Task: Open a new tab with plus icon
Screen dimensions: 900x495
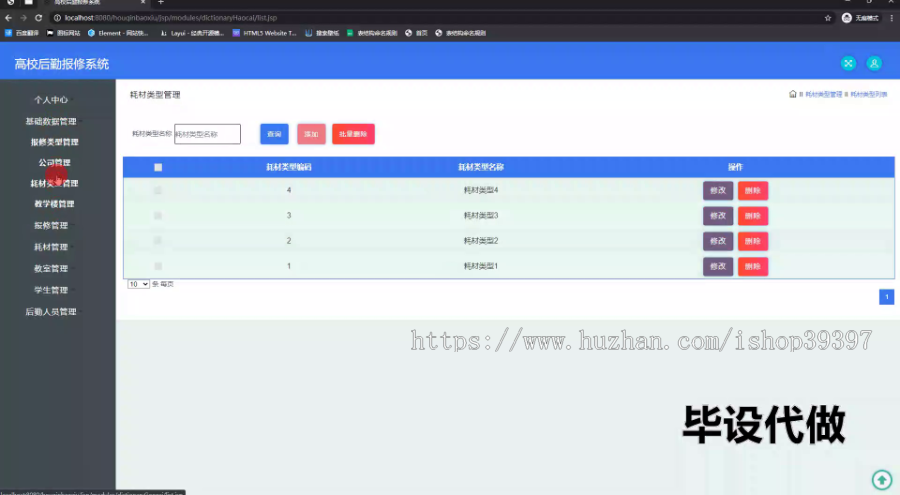Action: (x=161, y=3)
